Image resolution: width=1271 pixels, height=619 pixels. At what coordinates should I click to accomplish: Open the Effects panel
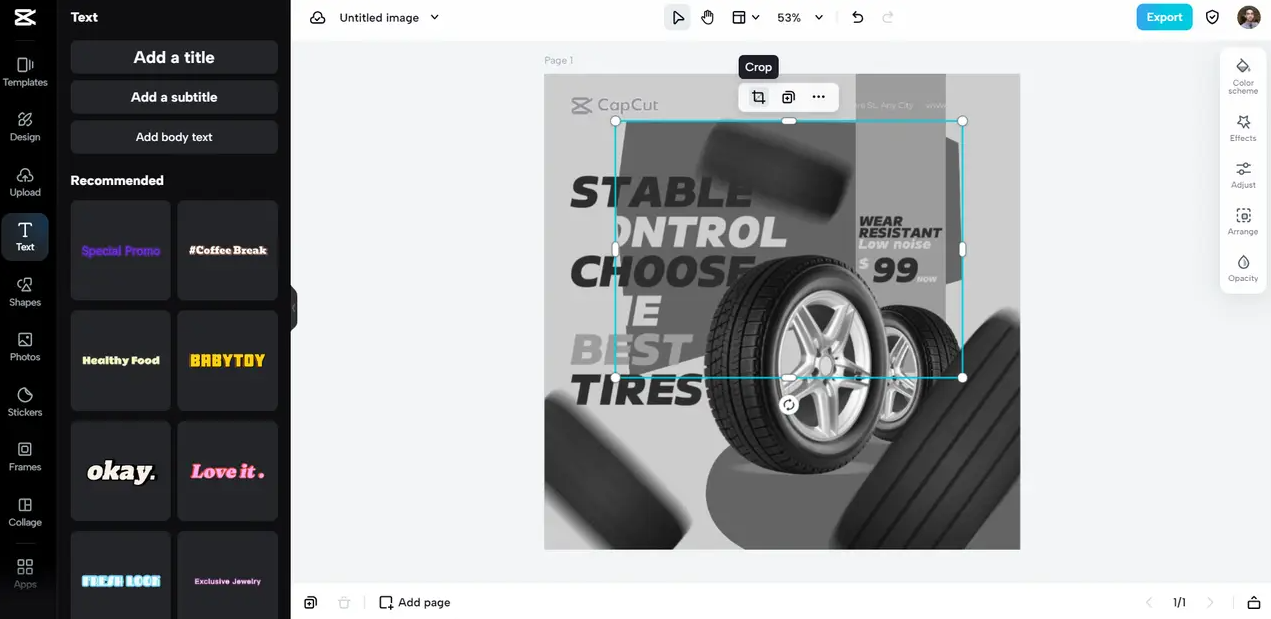(1243, 127)
